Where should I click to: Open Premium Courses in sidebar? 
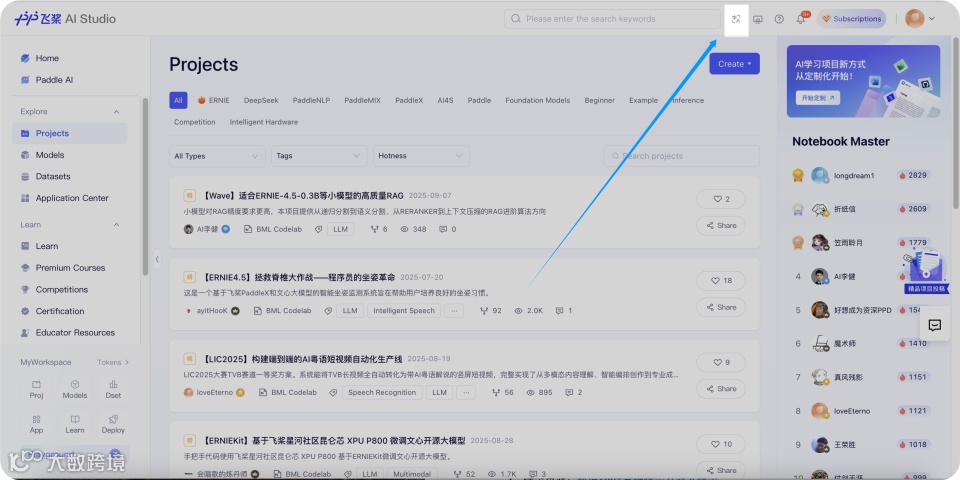[70, 268]
